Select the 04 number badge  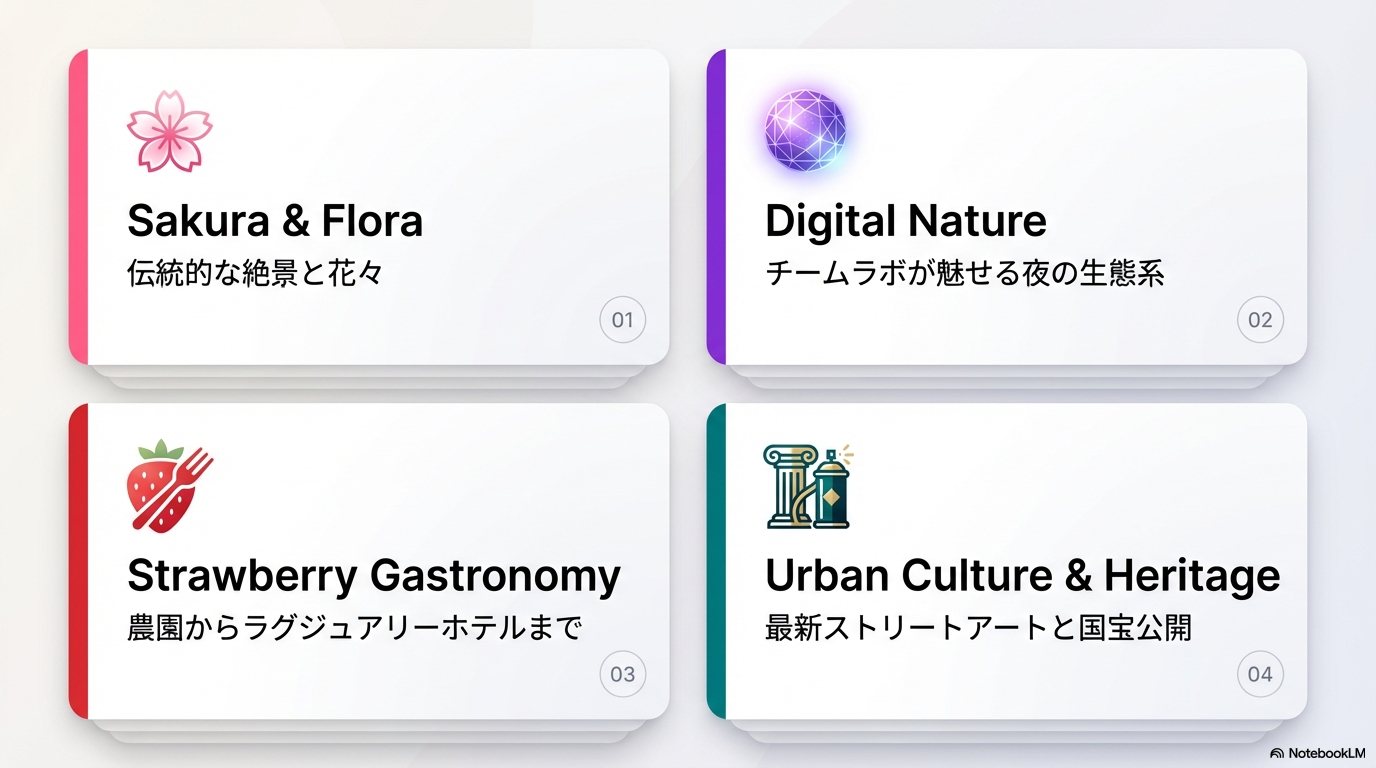pos(1260,674)
